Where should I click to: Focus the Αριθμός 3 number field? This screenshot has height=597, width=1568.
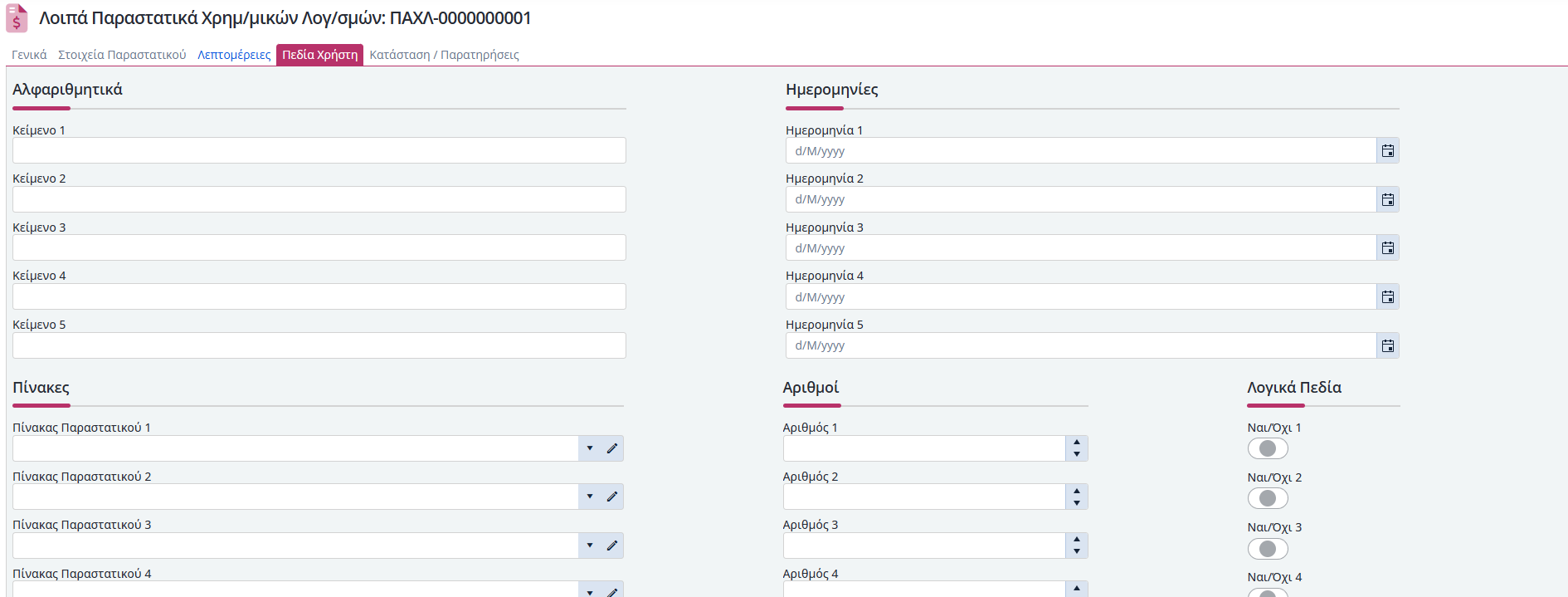[x=924, y=546]
